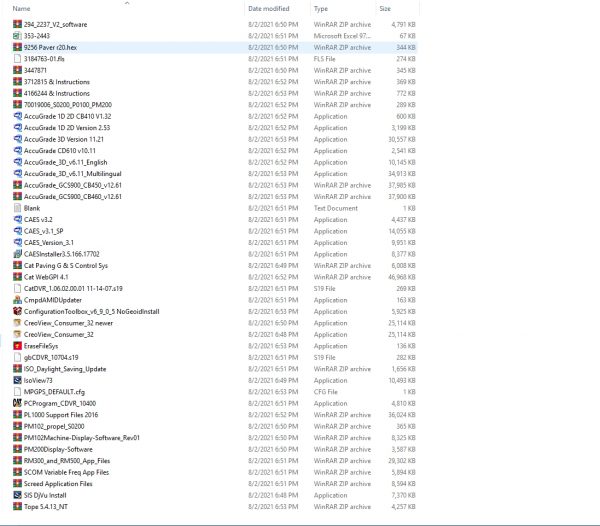Screen dimensions: 600x526
Task: Click the file icon of gbCDVR_10704.s19
Action: [x=17, y=357]
